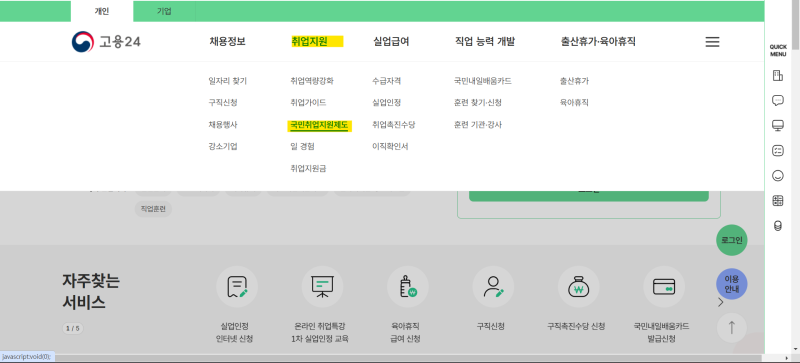800x363 pixels.
Task: Open the coin stack icon in Quick Menu
Action: tap(778, 226)
